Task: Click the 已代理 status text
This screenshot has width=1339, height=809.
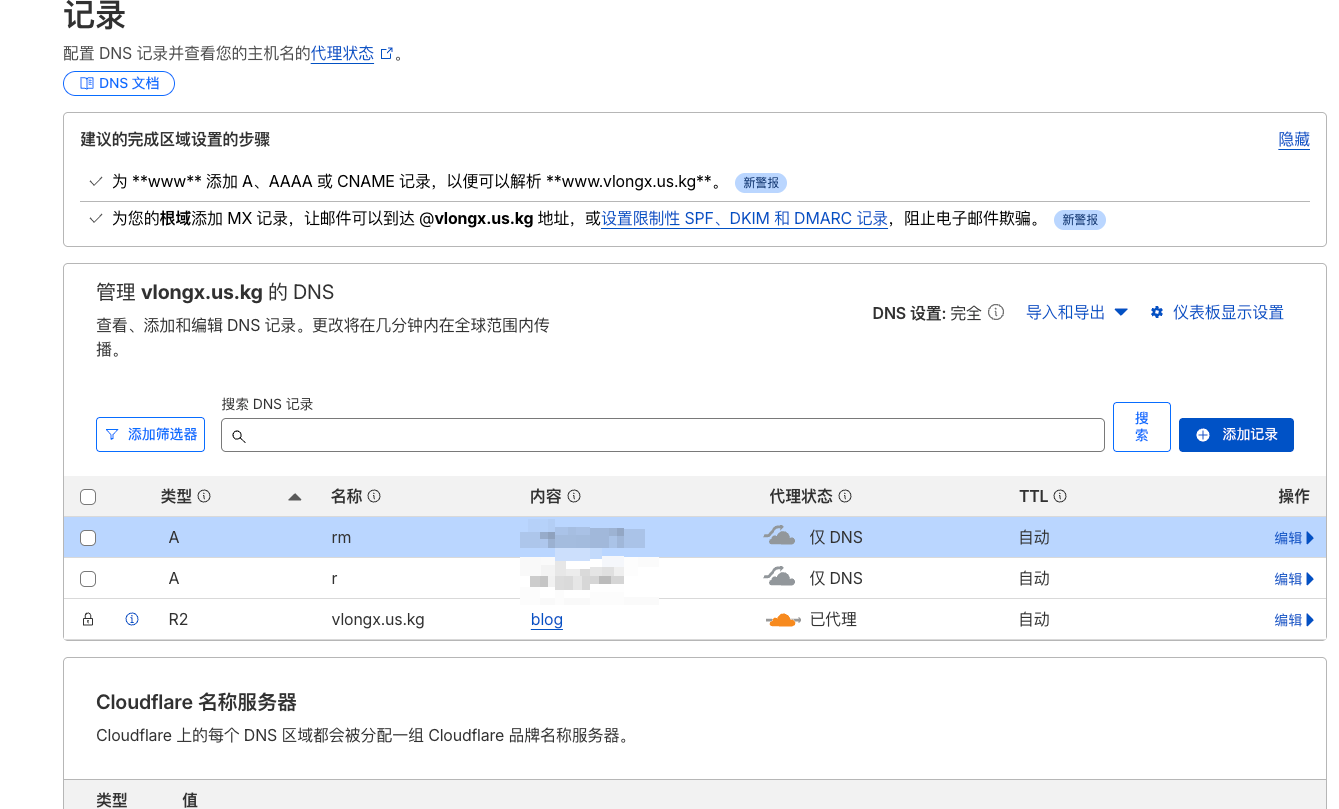Action: click(833, 620)
